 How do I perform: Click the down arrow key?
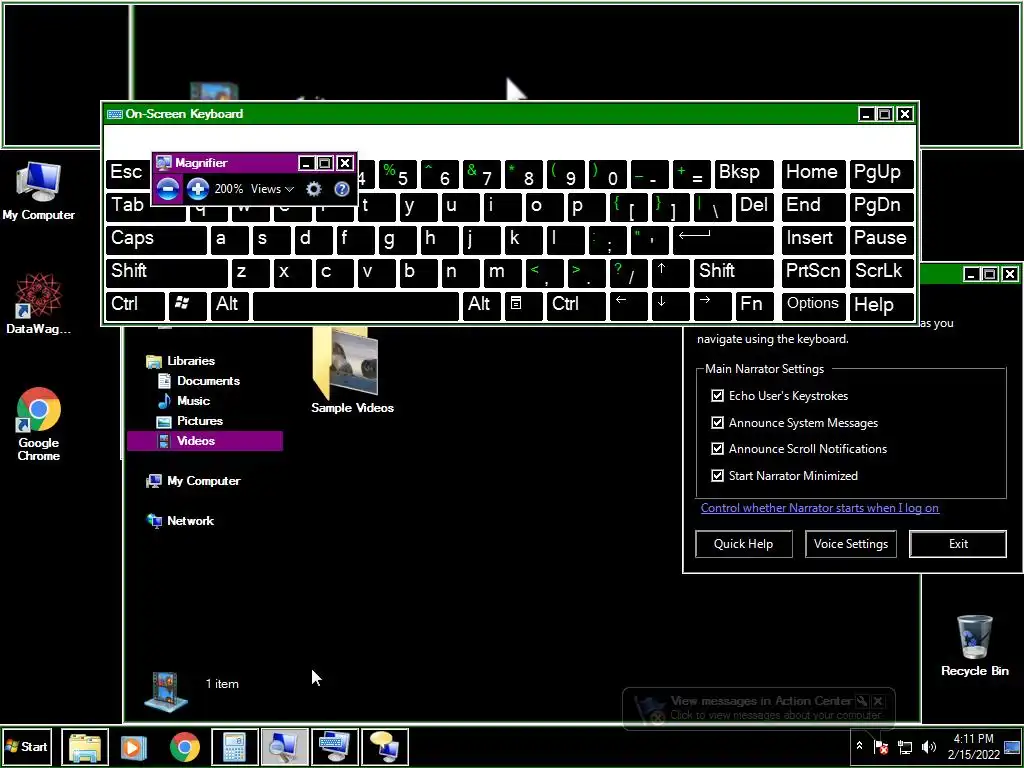pos(671,305)
